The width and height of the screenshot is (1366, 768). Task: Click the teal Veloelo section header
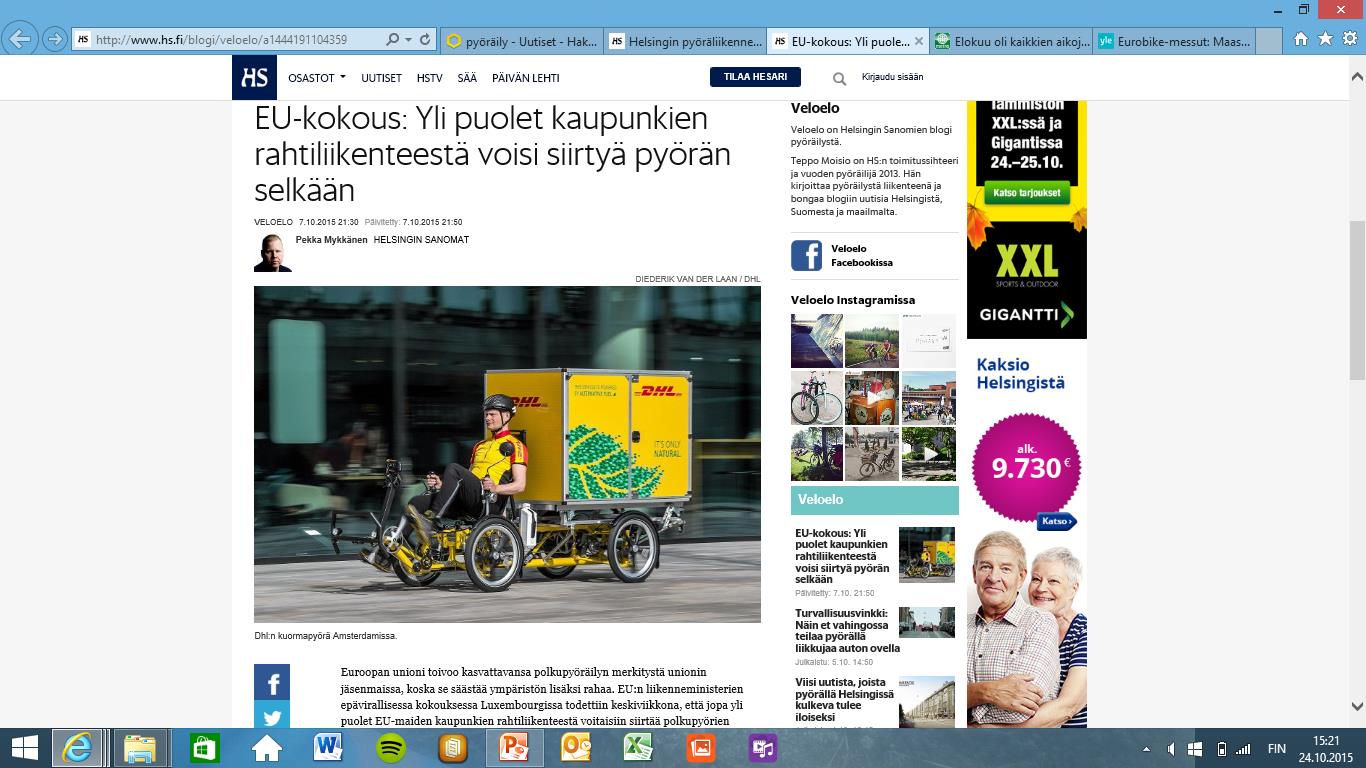pyautogui.click(x=875, y=499)
